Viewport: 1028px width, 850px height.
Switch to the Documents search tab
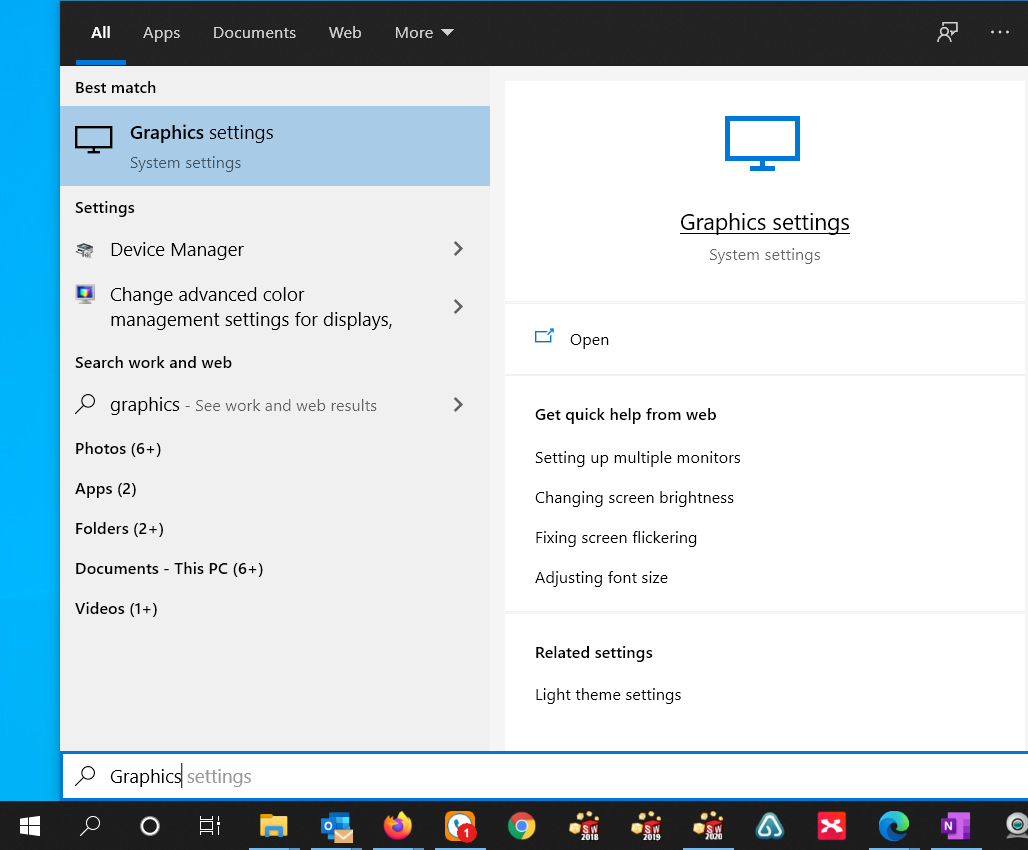click(x=254, y=32)
